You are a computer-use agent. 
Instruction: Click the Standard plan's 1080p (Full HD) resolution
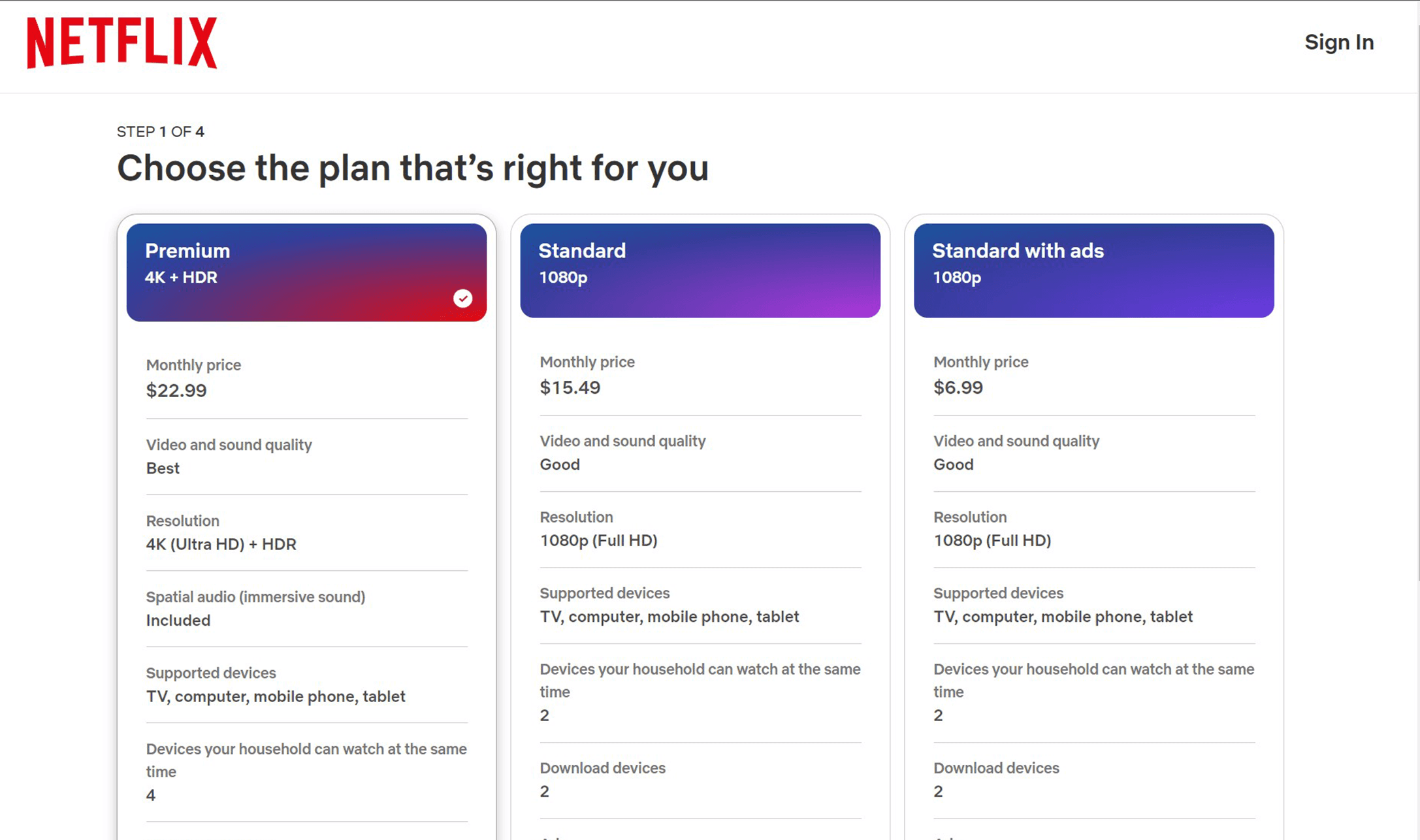point(598,541)
